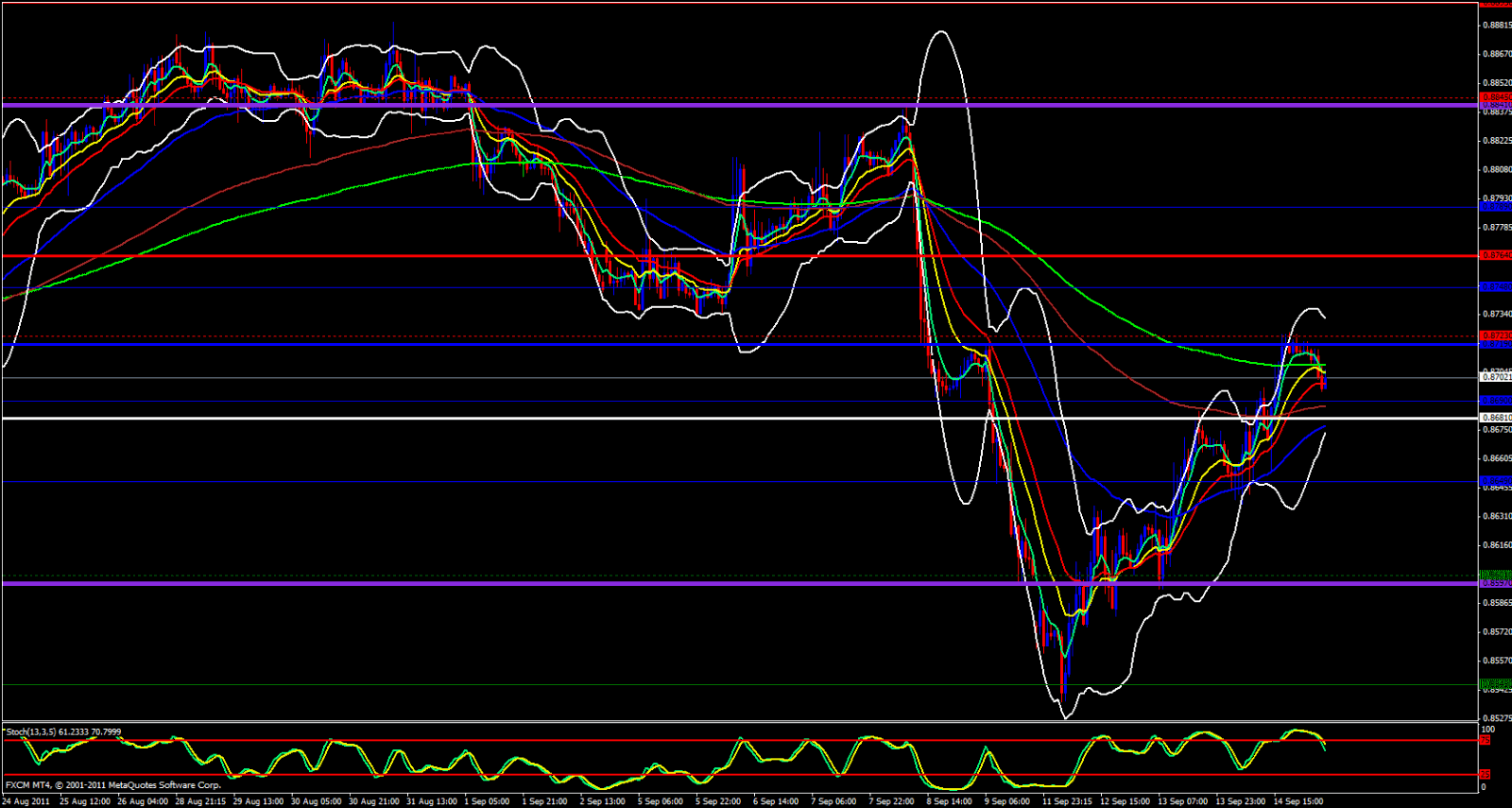
Task: Click the FXCM MT4 copyright text
Action: coord(113,785)
